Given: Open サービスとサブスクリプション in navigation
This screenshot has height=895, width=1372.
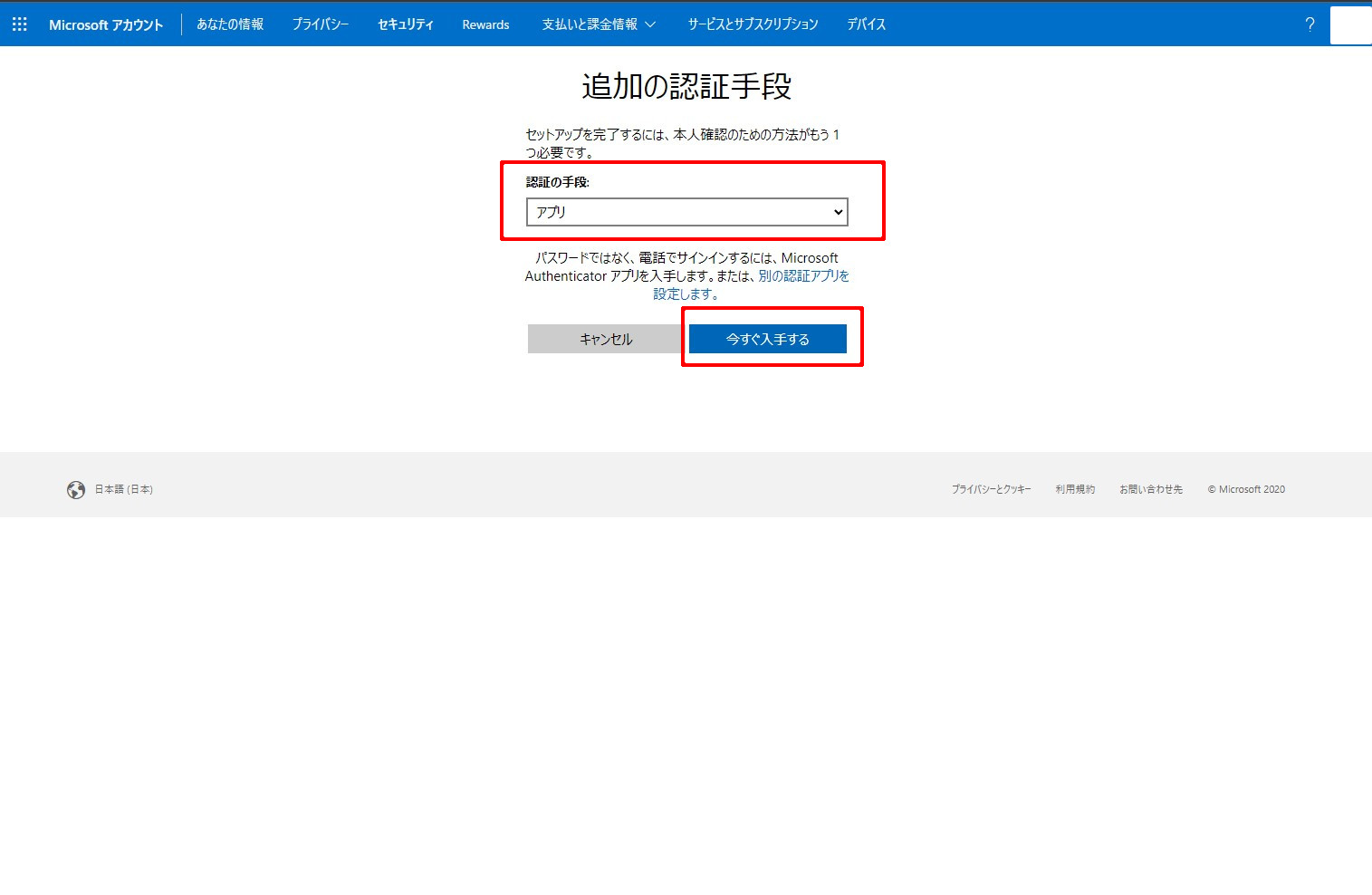Looking at the screenshot, I should (753, 24).
